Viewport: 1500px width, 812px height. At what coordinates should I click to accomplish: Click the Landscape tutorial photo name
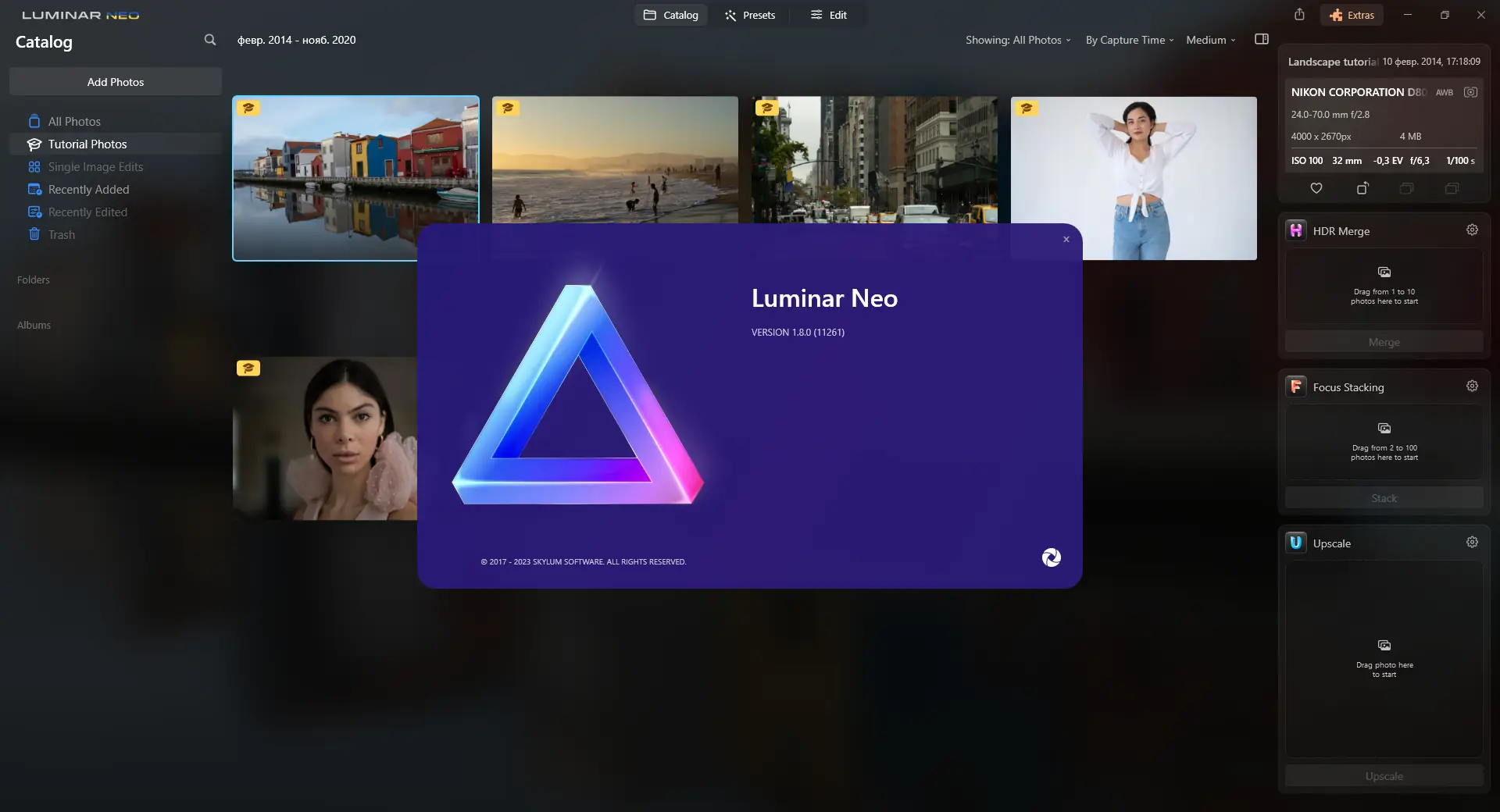[1333, 62]
